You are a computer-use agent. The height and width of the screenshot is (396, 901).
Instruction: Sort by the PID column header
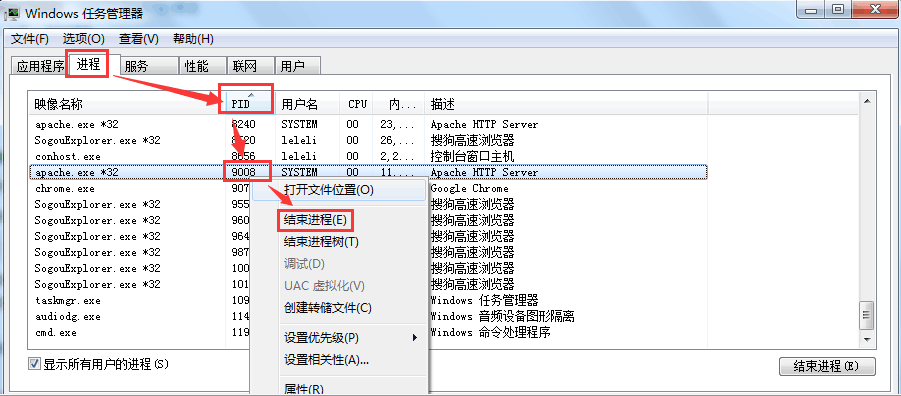(251, 104)
